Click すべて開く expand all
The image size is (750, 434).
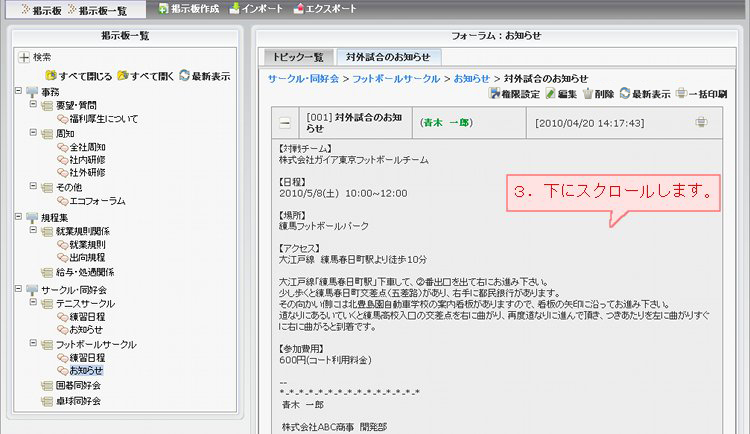145,76
